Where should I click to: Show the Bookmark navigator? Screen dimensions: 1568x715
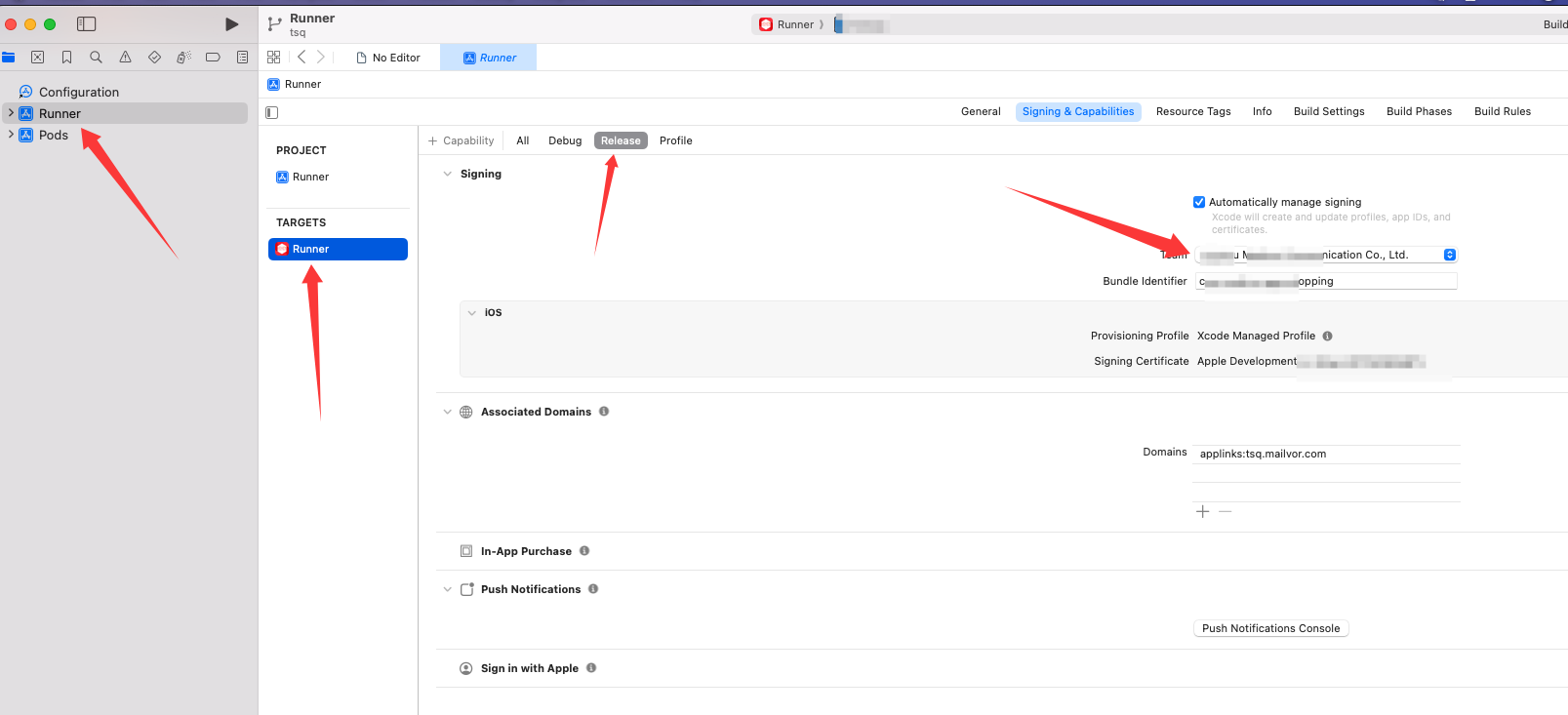66,58
